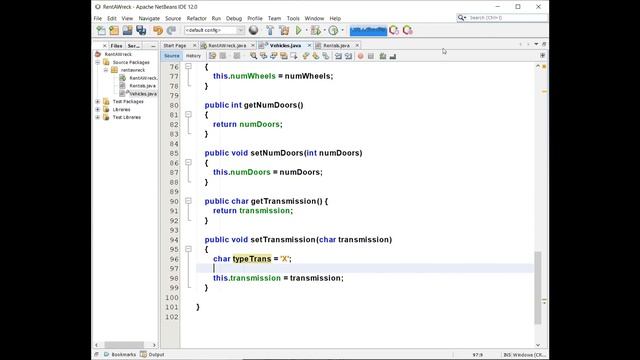Stop macro recording with the gray square icon
Image resolution: width=640 pixels, height=360 pixels.
click(371, 56)
